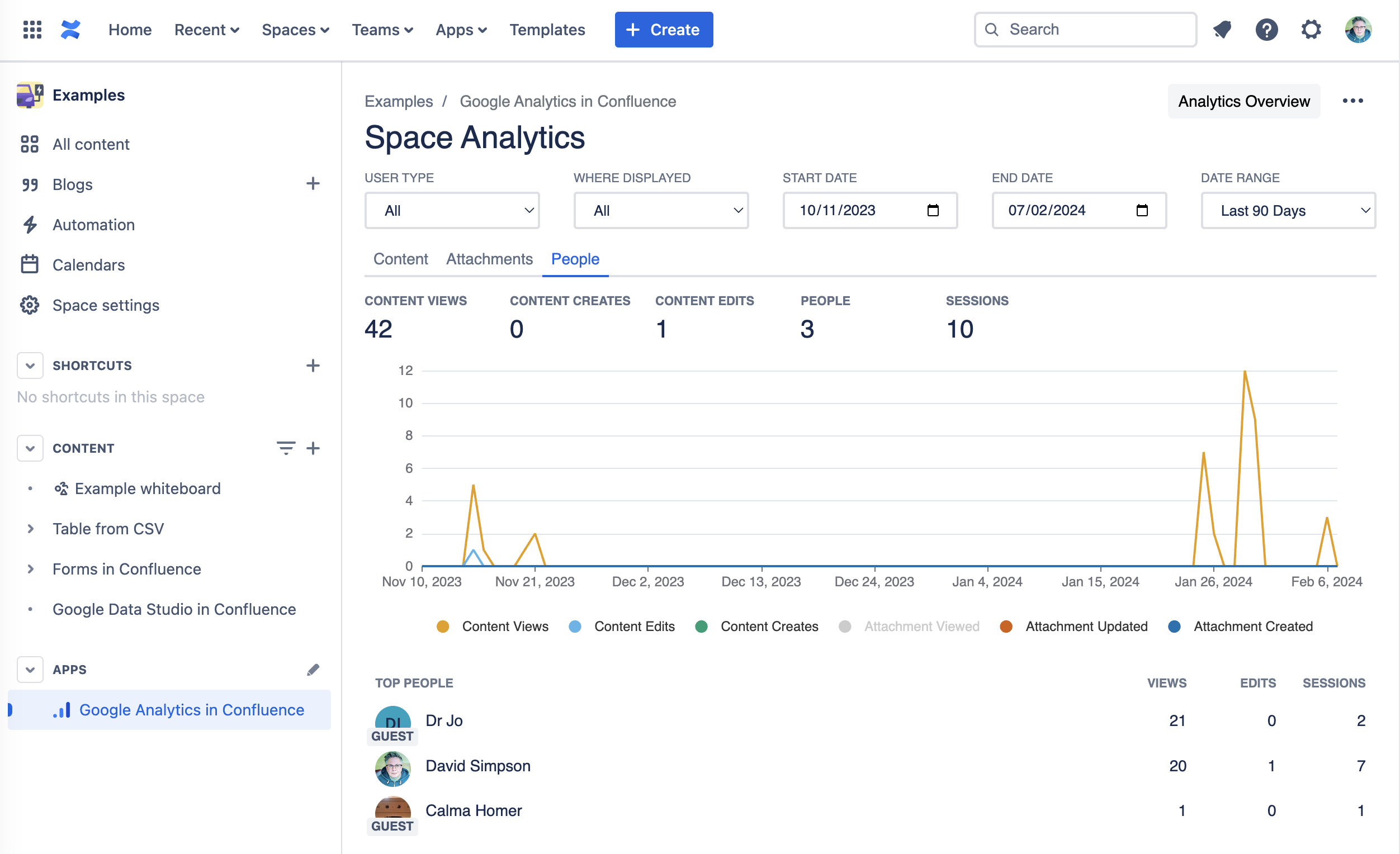
Task: Open the help question mark icon
Action: point(1266,30)
